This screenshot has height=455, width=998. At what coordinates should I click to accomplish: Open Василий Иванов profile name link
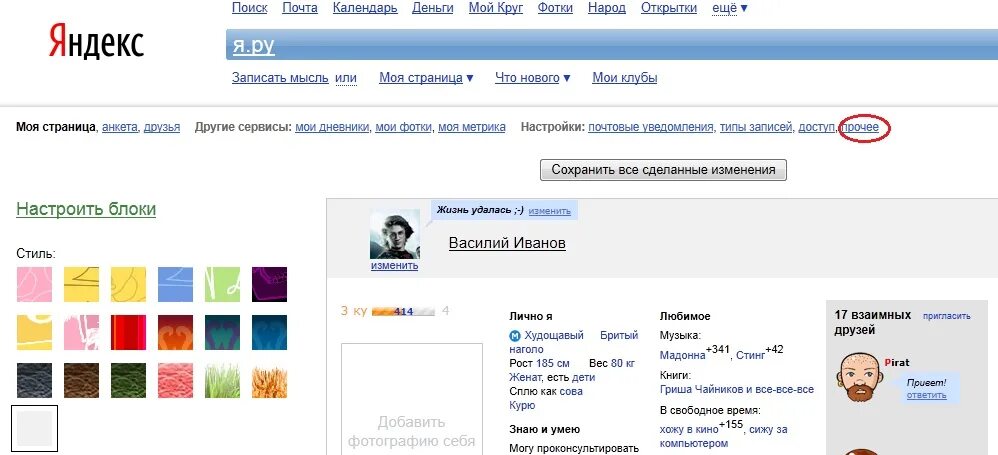(x=507, y=242)
